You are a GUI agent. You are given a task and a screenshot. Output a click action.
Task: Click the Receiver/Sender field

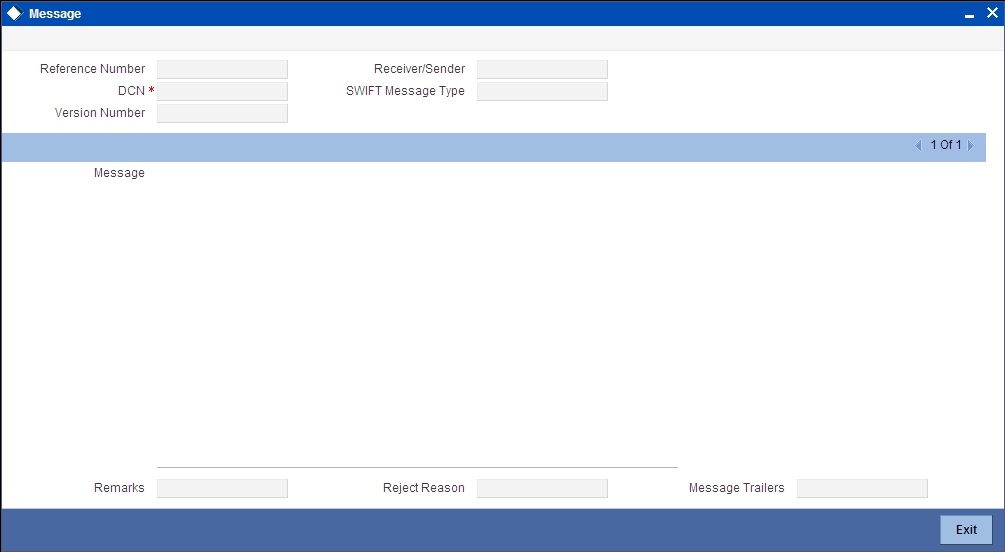click(542, 69)
